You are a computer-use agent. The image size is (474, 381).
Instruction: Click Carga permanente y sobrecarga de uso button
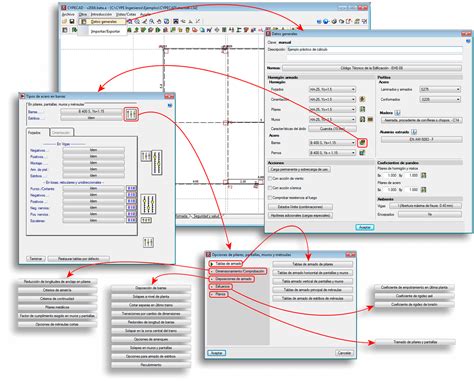tap(299, 169)
